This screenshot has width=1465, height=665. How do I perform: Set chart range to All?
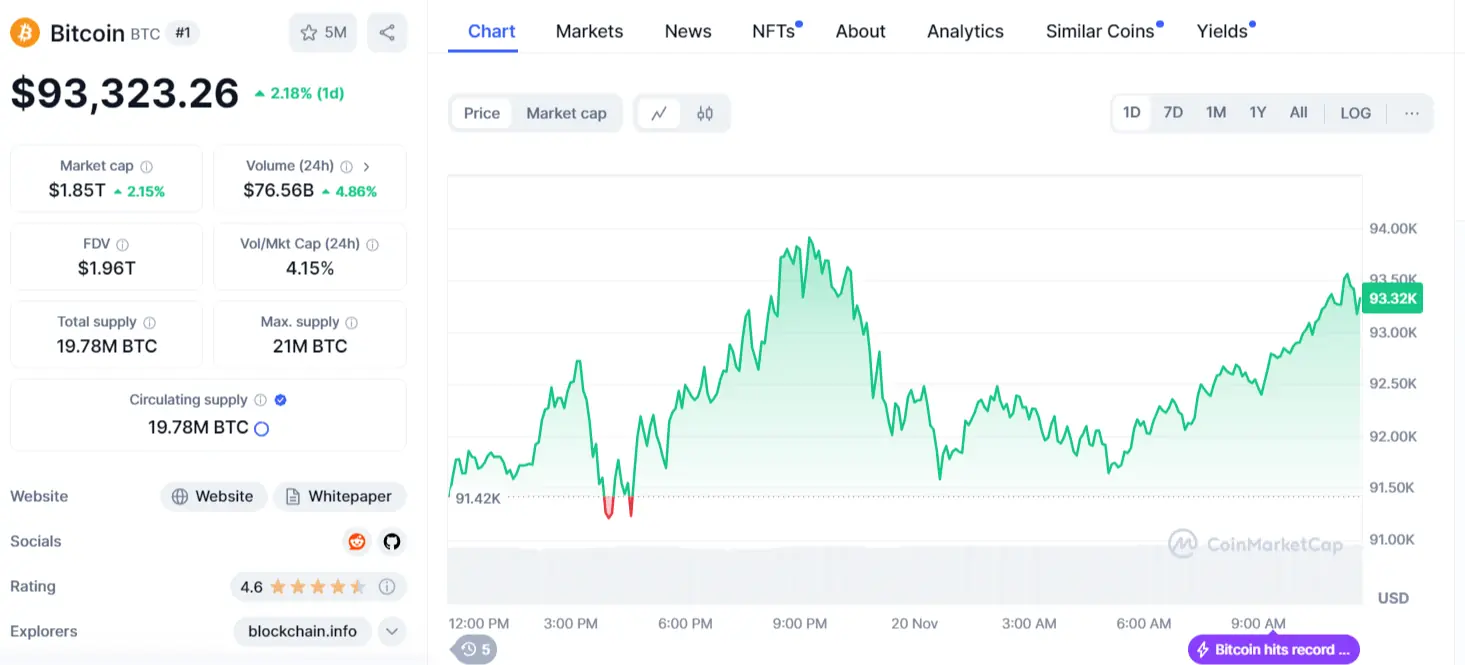(1298, 113)
